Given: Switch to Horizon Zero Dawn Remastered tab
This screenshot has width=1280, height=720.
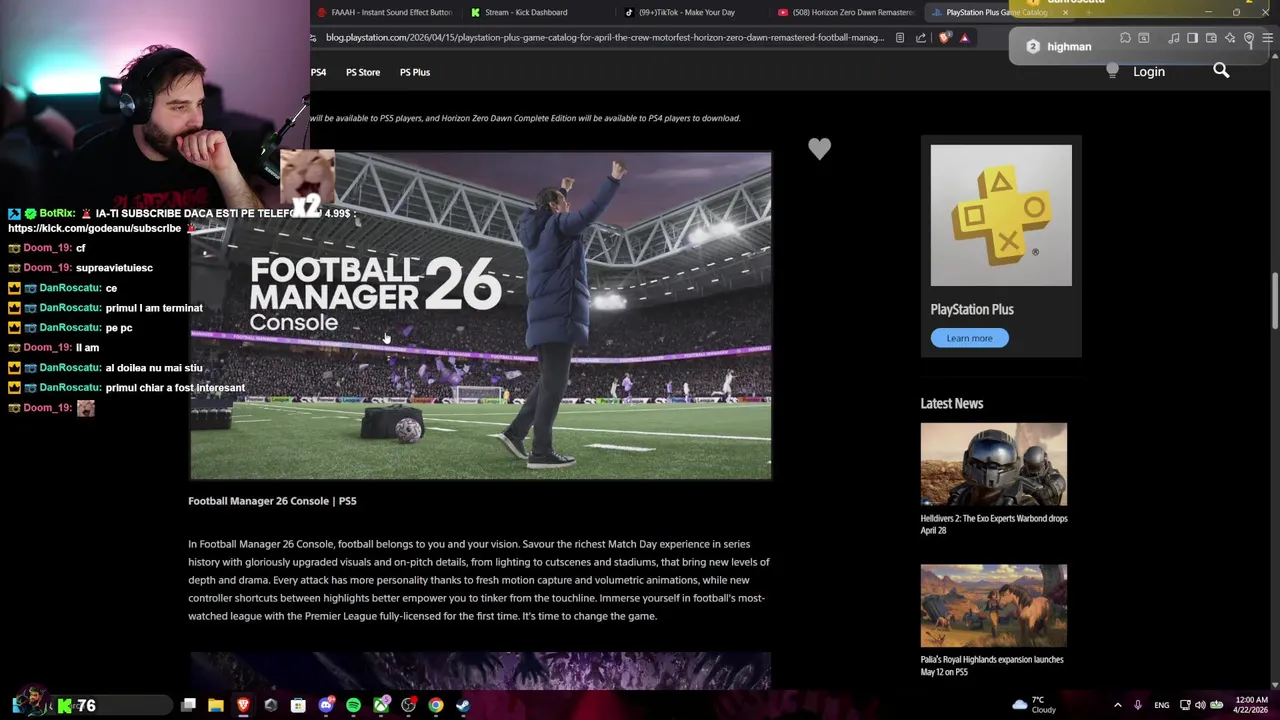Looking at the screenshot, I should click(x=846, y=12).
